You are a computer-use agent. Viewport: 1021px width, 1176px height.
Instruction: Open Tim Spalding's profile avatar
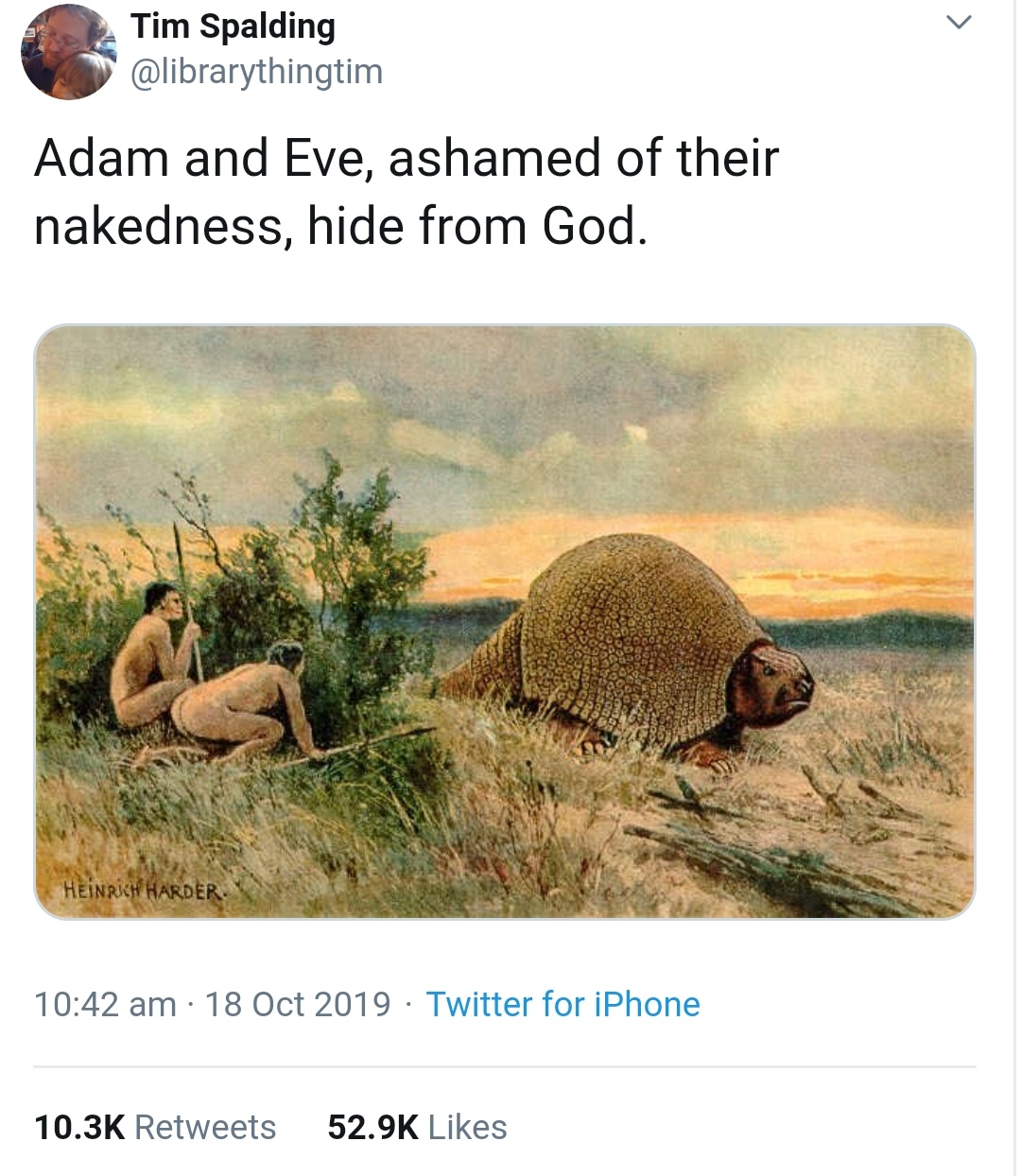[67, 52]
